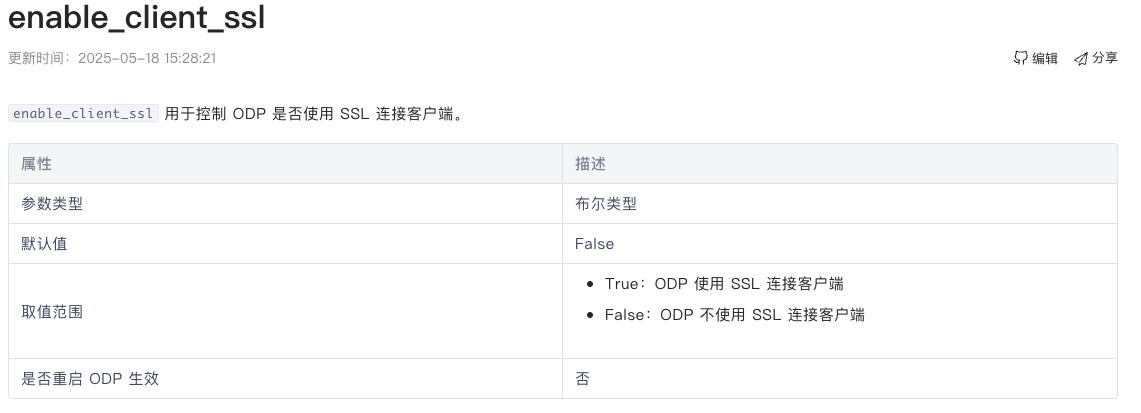Image resolution: width=1141 pixels, height=413 pixels.
Task: Select the 布尔类型 value cell
Action: click(840, 204)
